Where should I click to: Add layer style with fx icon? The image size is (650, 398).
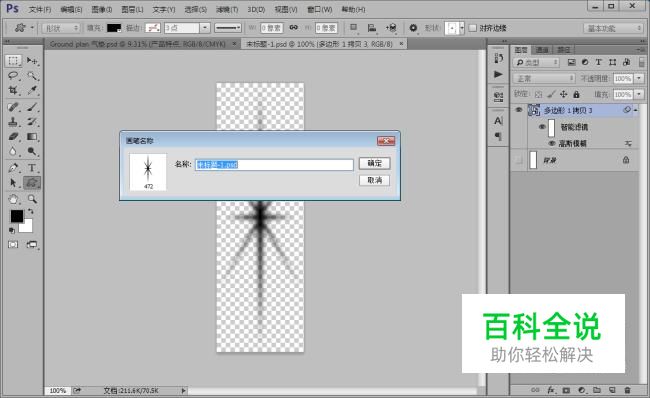coord(551,390)
